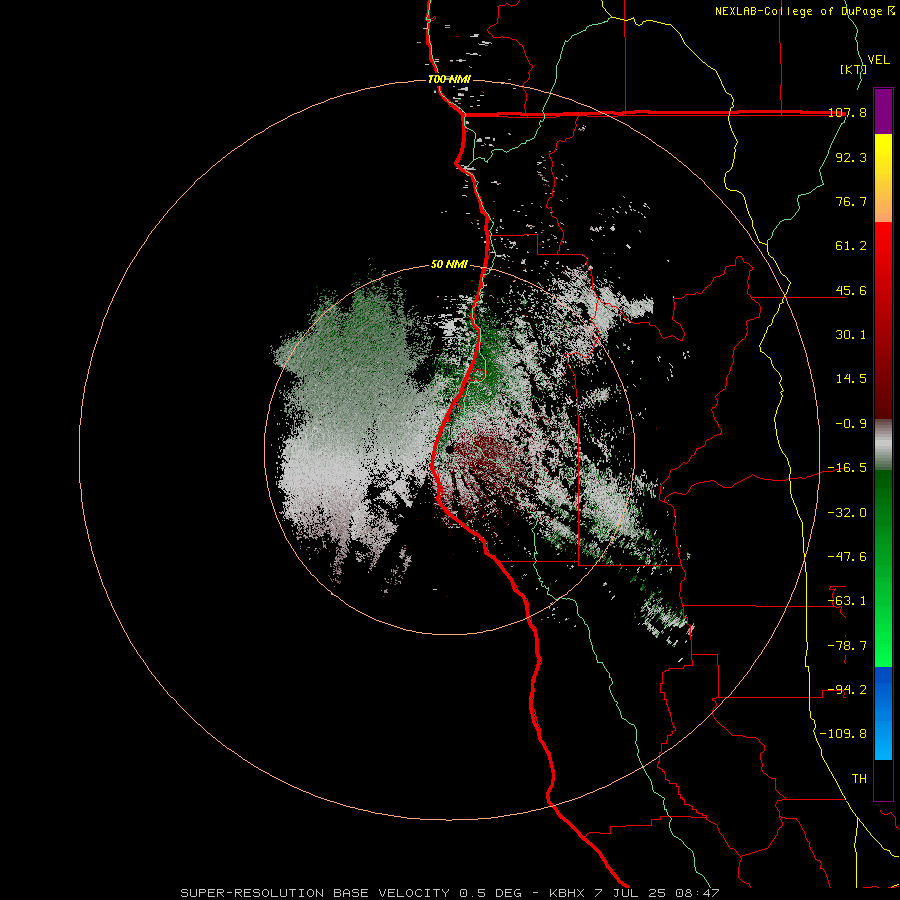Click the 92.3 velocity scale value

[851, 157]
